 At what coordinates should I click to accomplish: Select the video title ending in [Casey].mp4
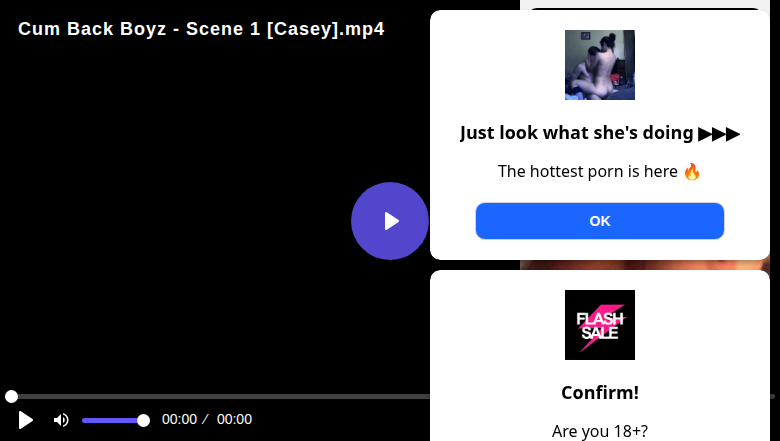pos(201,29)
